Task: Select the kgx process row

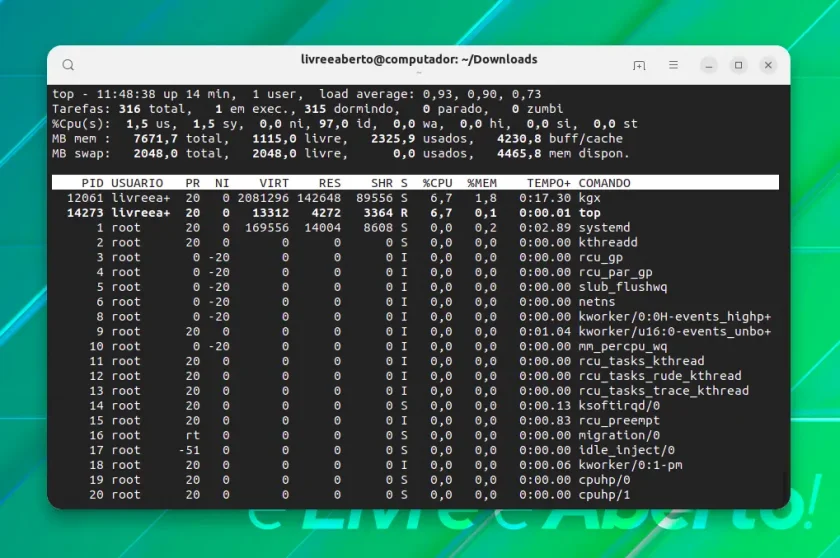Action: (x=415, y=198)
